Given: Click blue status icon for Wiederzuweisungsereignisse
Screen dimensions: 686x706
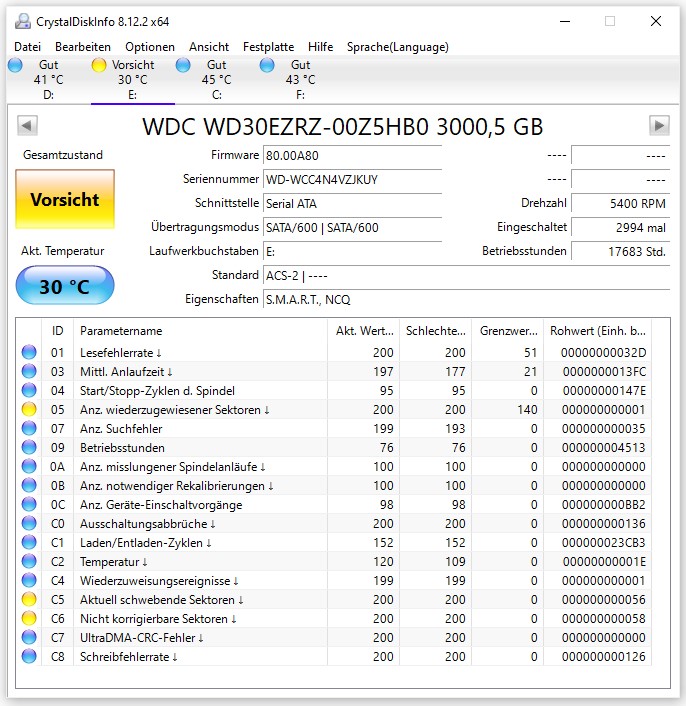Looking at the screenshot, I should coord(29,580).
